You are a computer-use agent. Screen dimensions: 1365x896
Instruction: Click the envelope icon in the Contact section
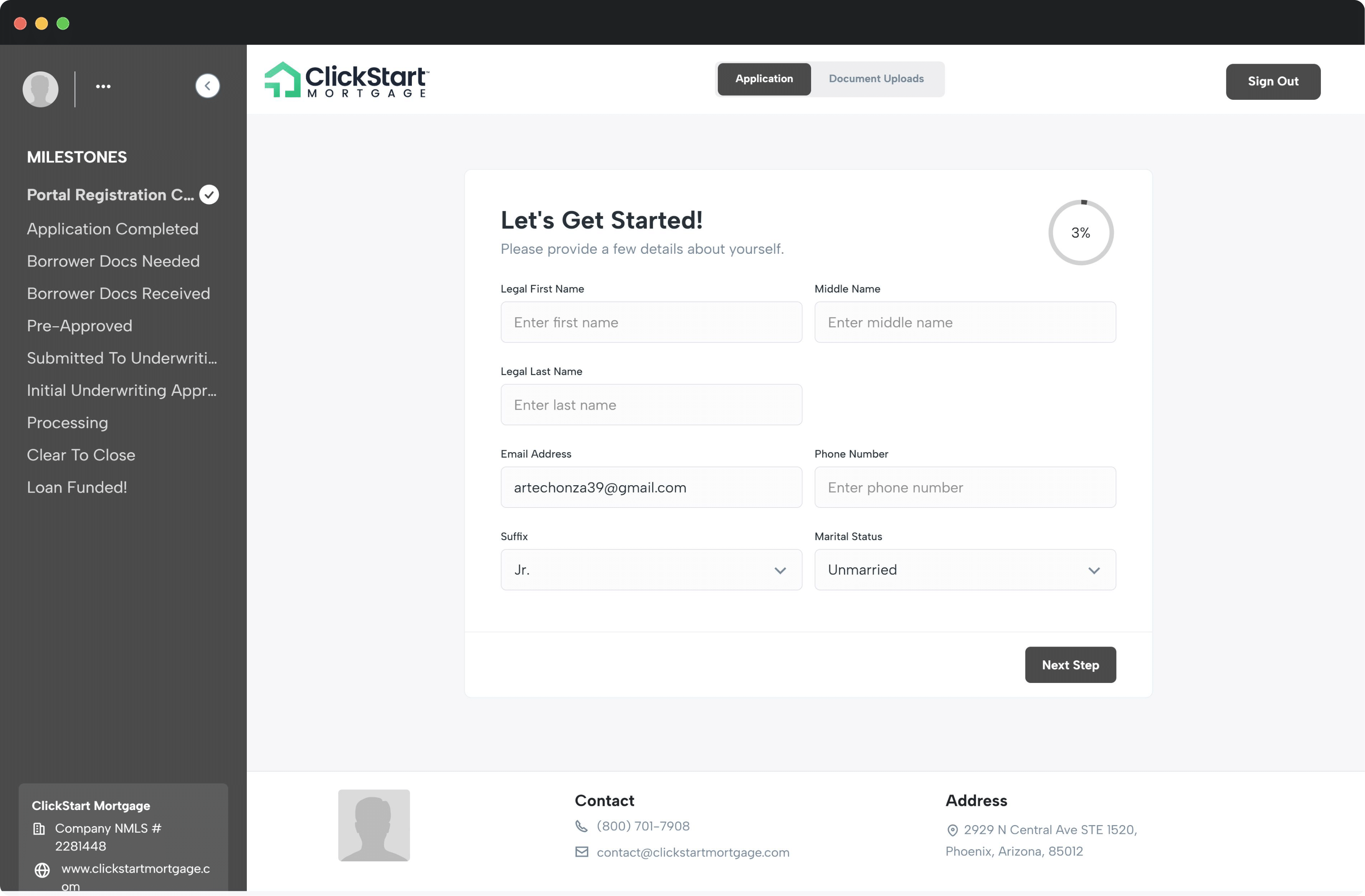pos(582,852)
